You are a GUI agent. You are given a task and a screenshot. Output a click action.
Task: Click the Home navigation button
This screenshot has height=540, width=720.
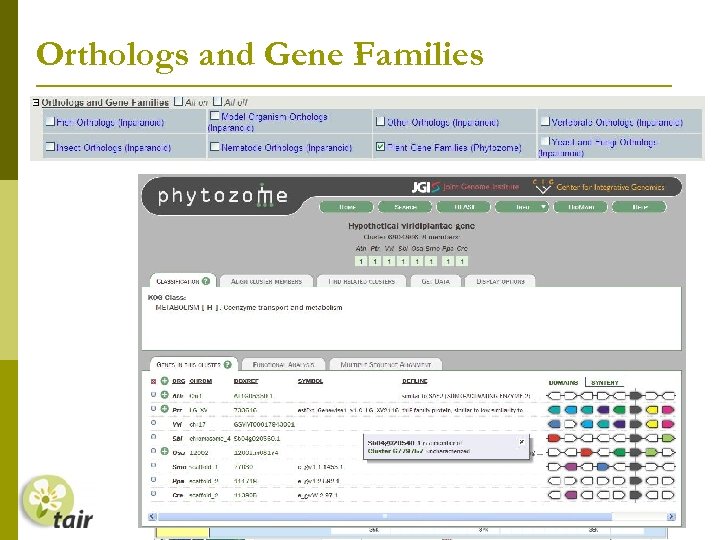(x=347, y=207)
